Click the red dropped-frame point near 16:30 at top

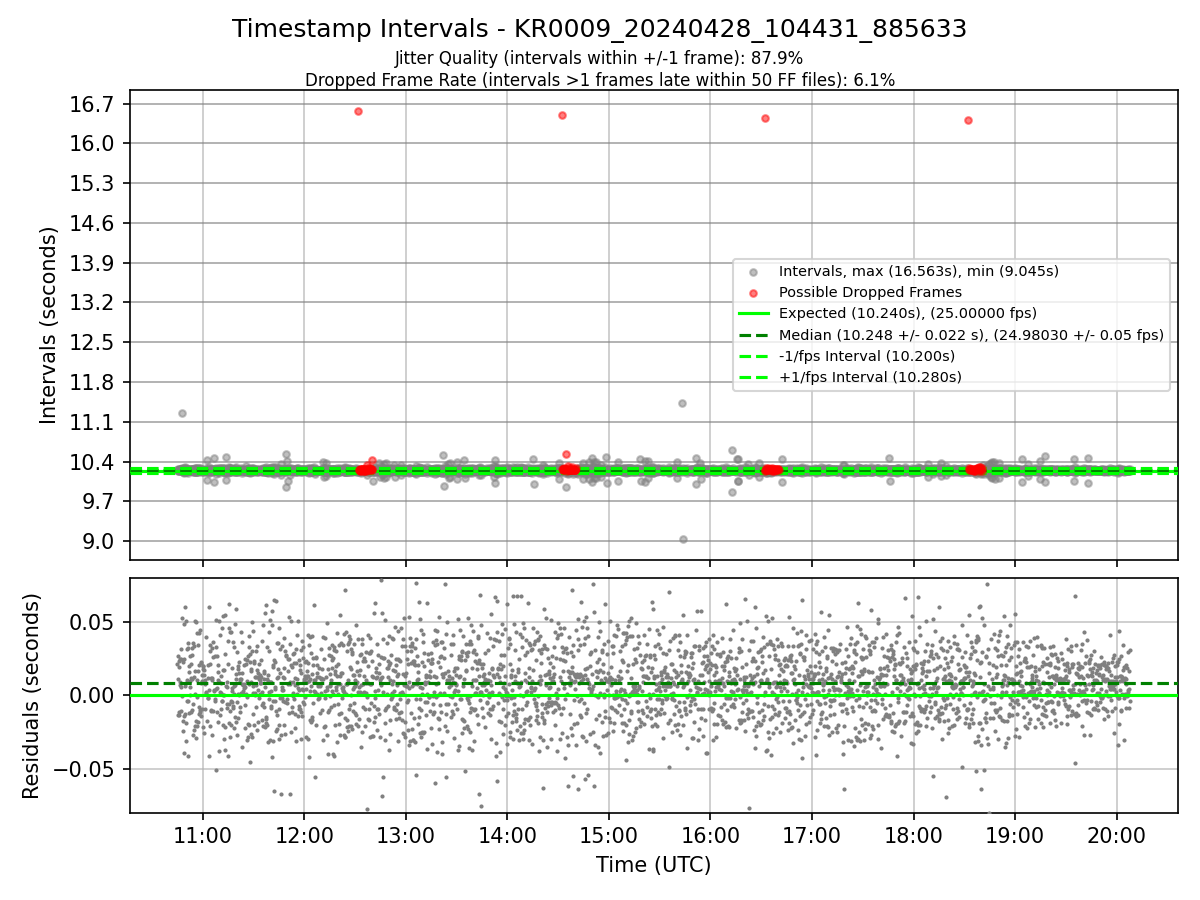[765, 118]
